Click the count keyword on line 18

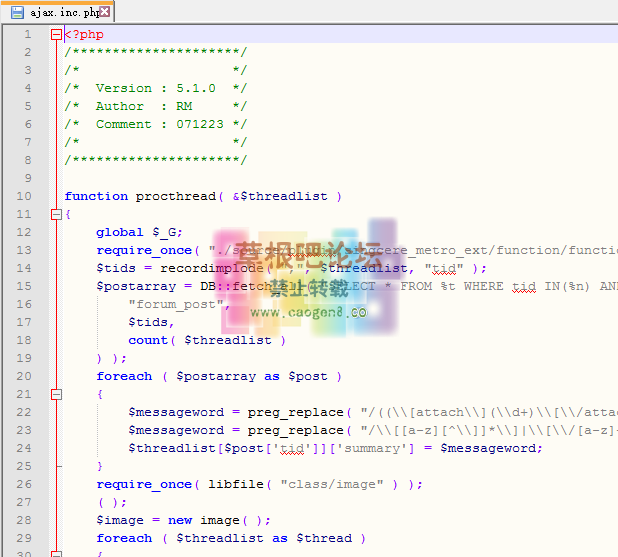(x=148, y=340)
